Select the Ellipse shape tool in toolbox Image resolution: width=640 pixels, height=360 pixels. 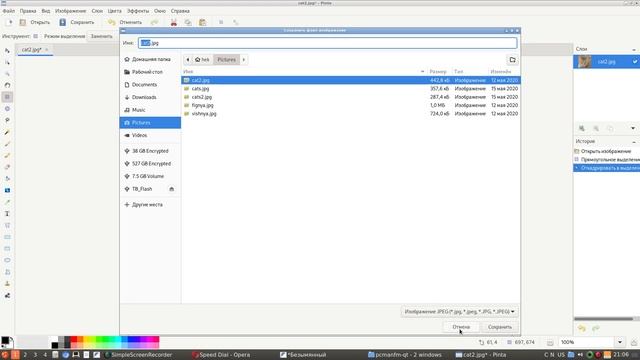7,260
